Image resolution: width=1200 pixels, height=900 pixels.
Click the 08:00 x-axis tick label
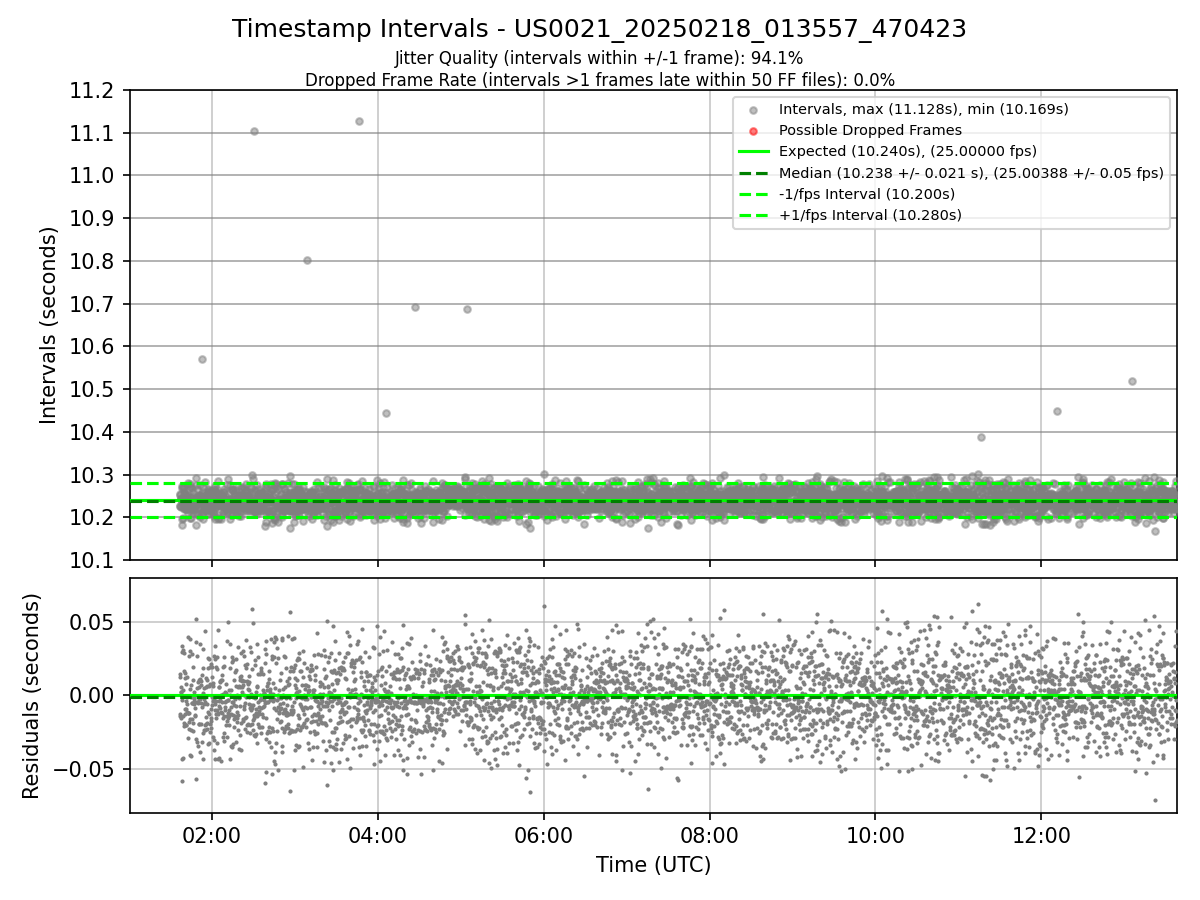(x=709, y=835)
